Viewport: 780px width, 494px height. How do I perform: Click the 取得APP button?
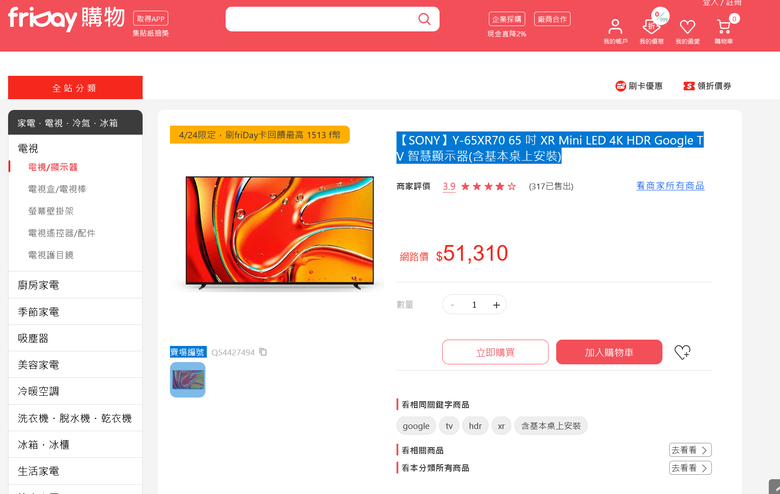pos(151,19)
